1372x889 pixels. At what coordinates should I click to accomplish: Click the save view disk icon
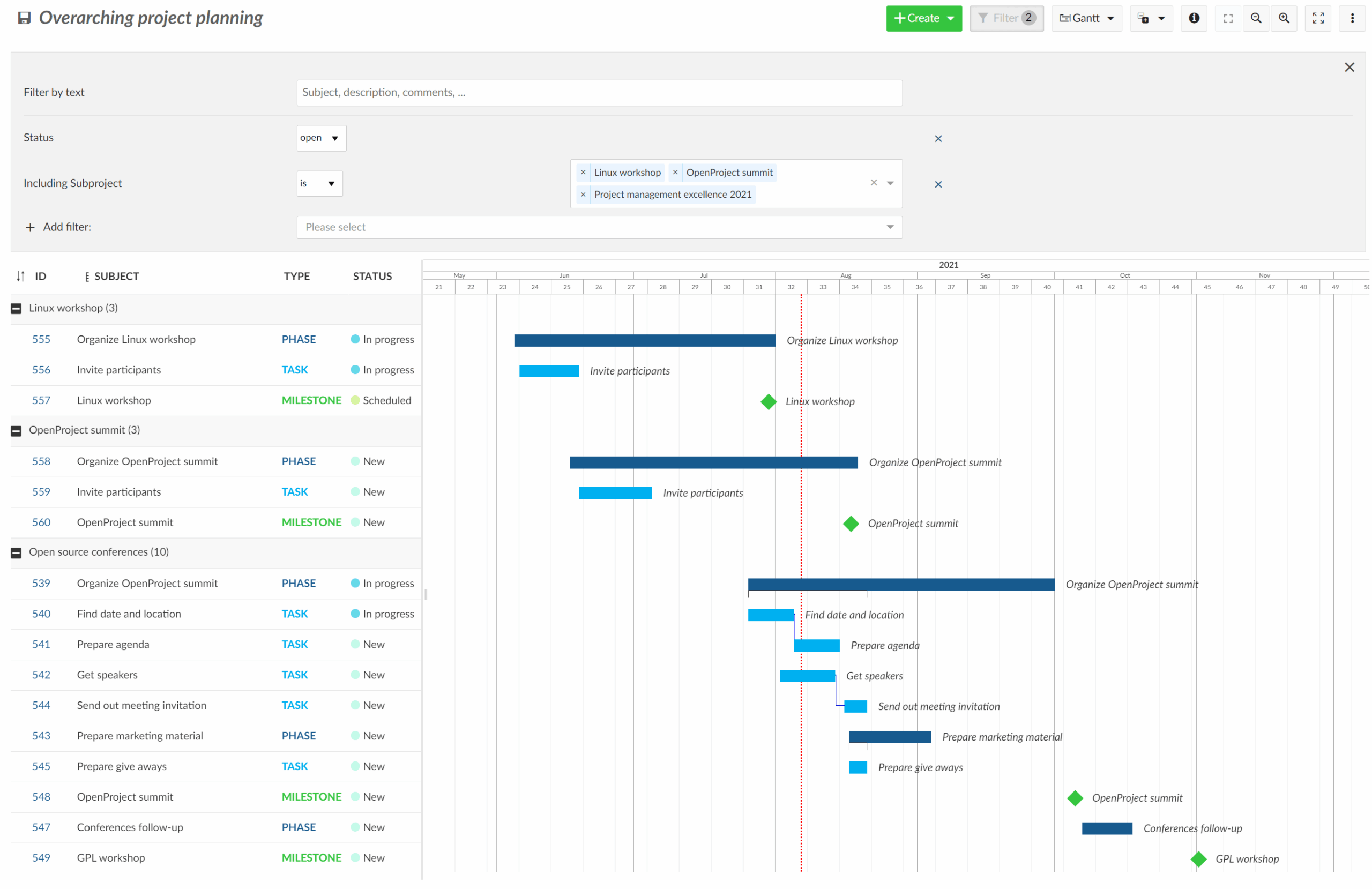click(x=24, y=18)
